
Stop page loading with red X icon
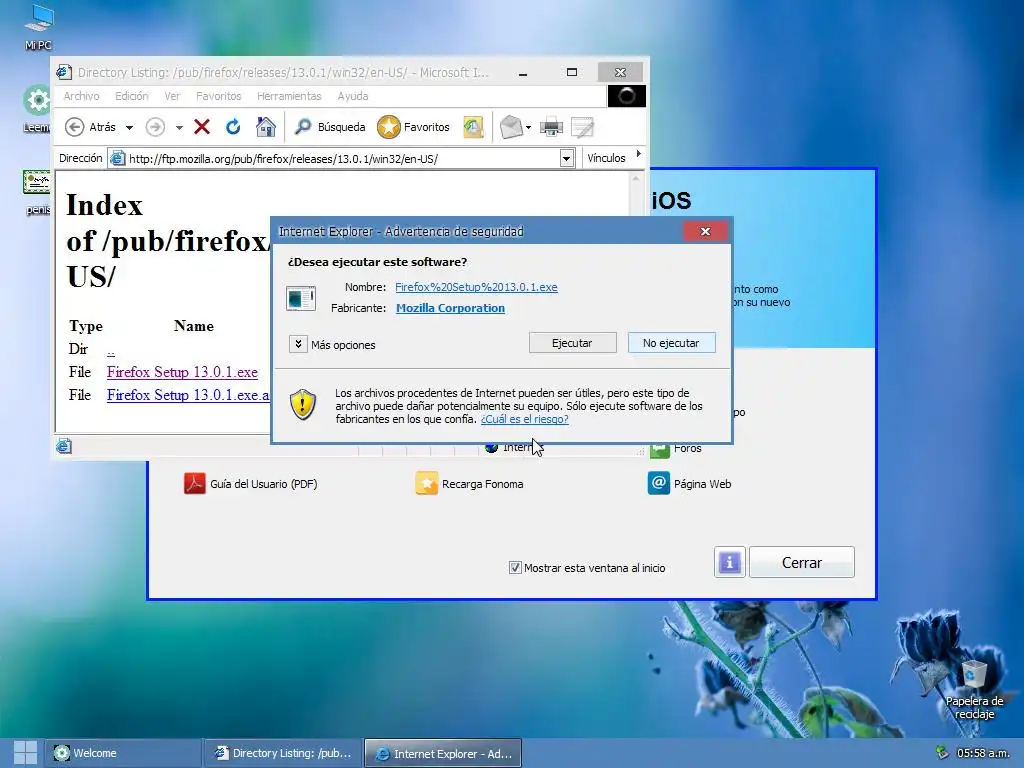(x=202, y=127)
